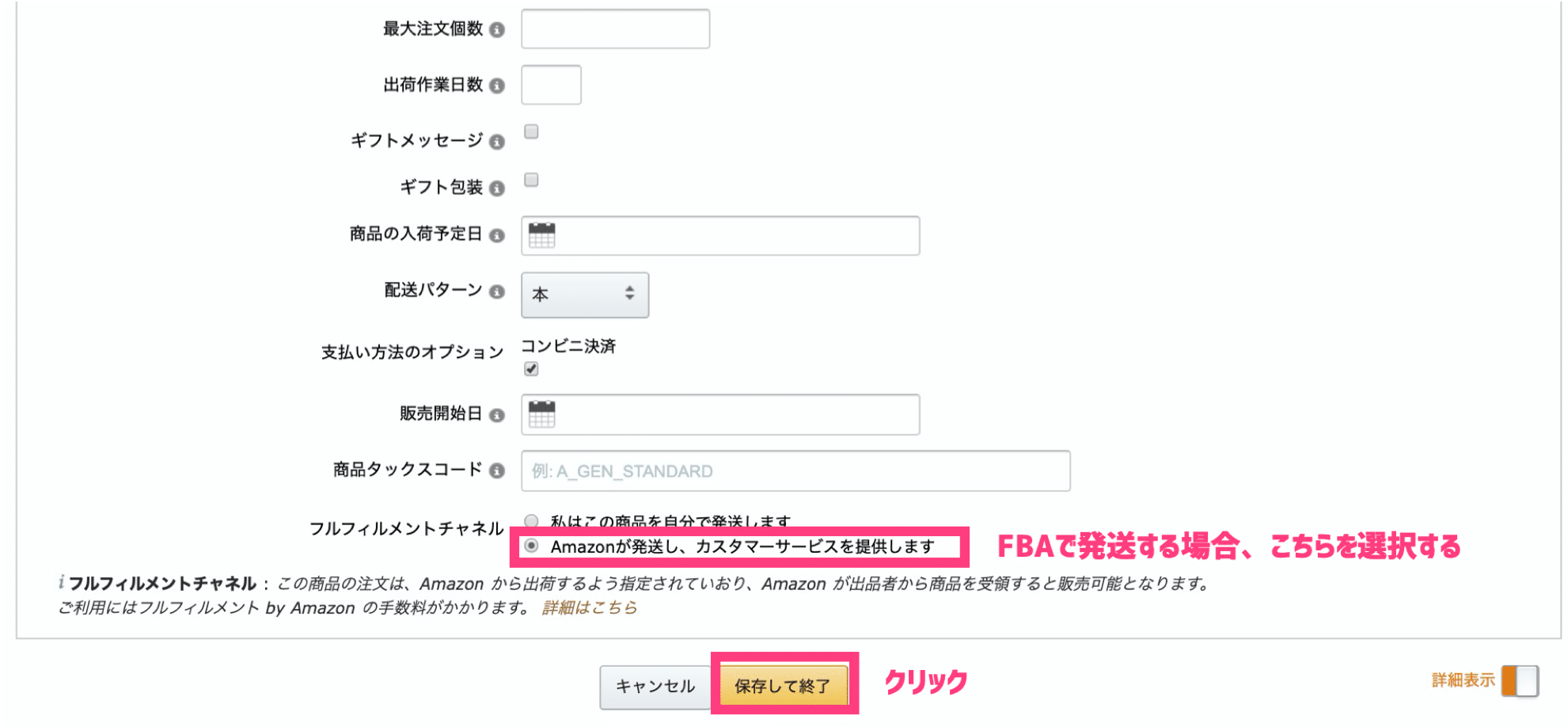Screen dimensions: 1568x727
Task: Open the 詳細はこちら link
Action: click(x=590, y=608)
